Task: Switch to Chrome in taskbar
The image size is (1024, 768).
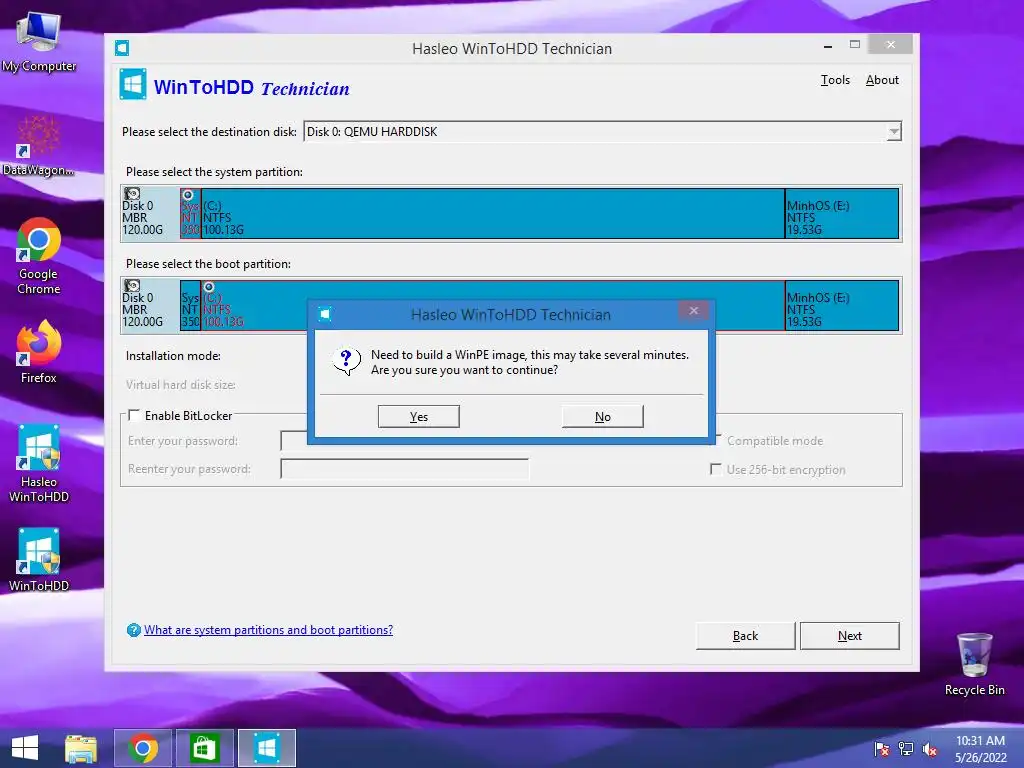Action: tap(143, 748)
